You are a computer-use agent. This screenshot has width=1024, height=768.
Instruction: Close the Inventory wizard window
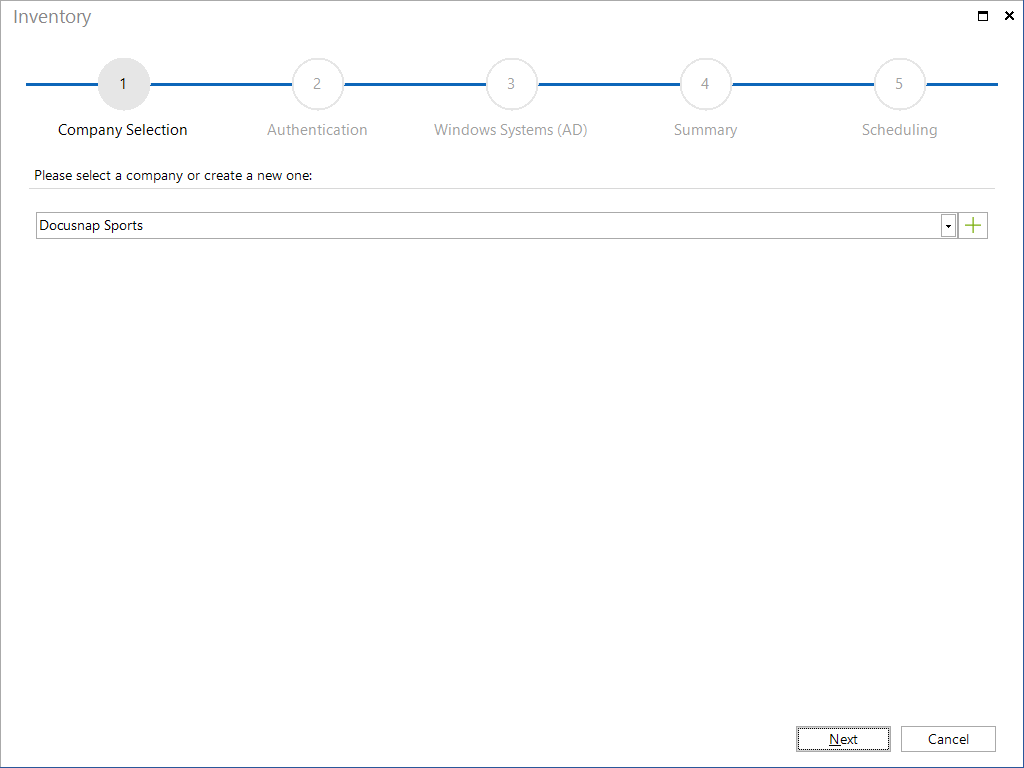coord(1009,16)
